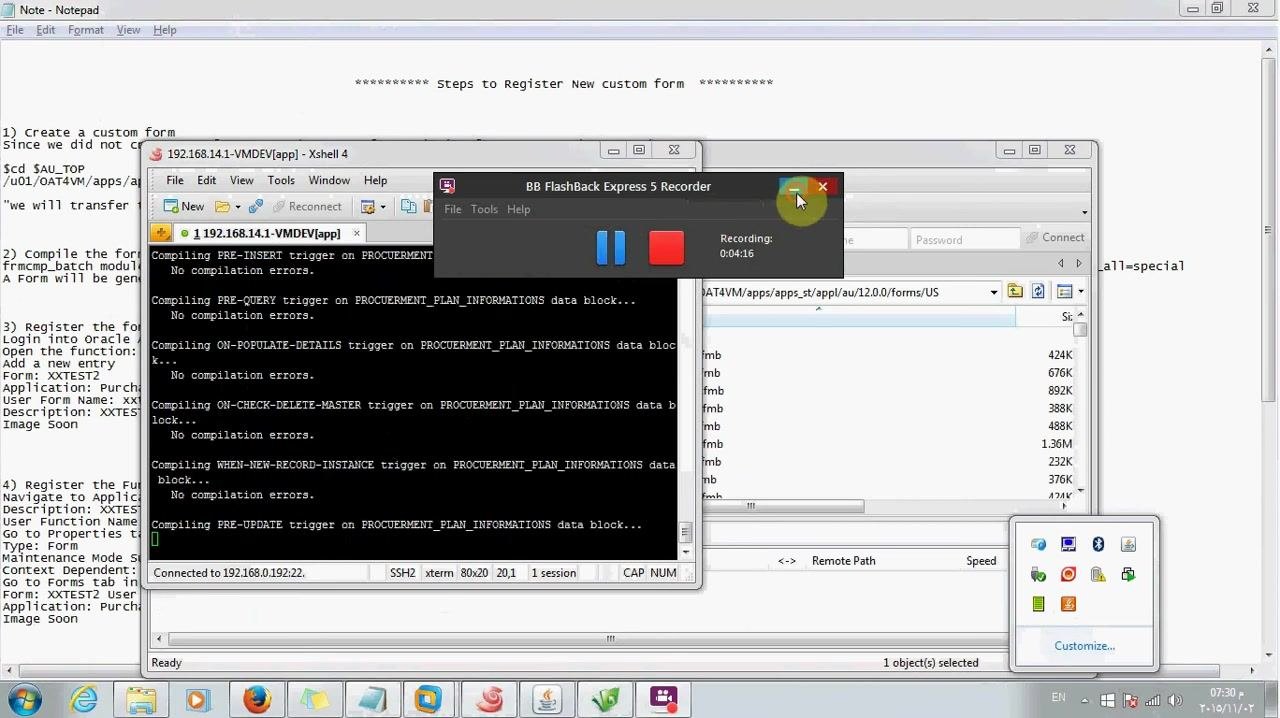The width and height of the screenshot is (1280, 718).
Task: Expand the view mode dropdown arrow
Action: 1080,292
